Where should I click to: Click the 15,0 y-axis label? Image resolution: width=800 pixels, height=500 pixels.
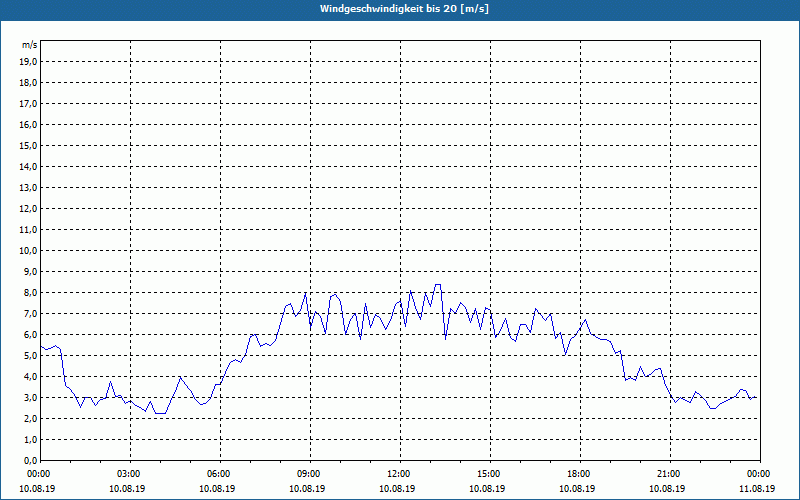[x=28, y=145]
